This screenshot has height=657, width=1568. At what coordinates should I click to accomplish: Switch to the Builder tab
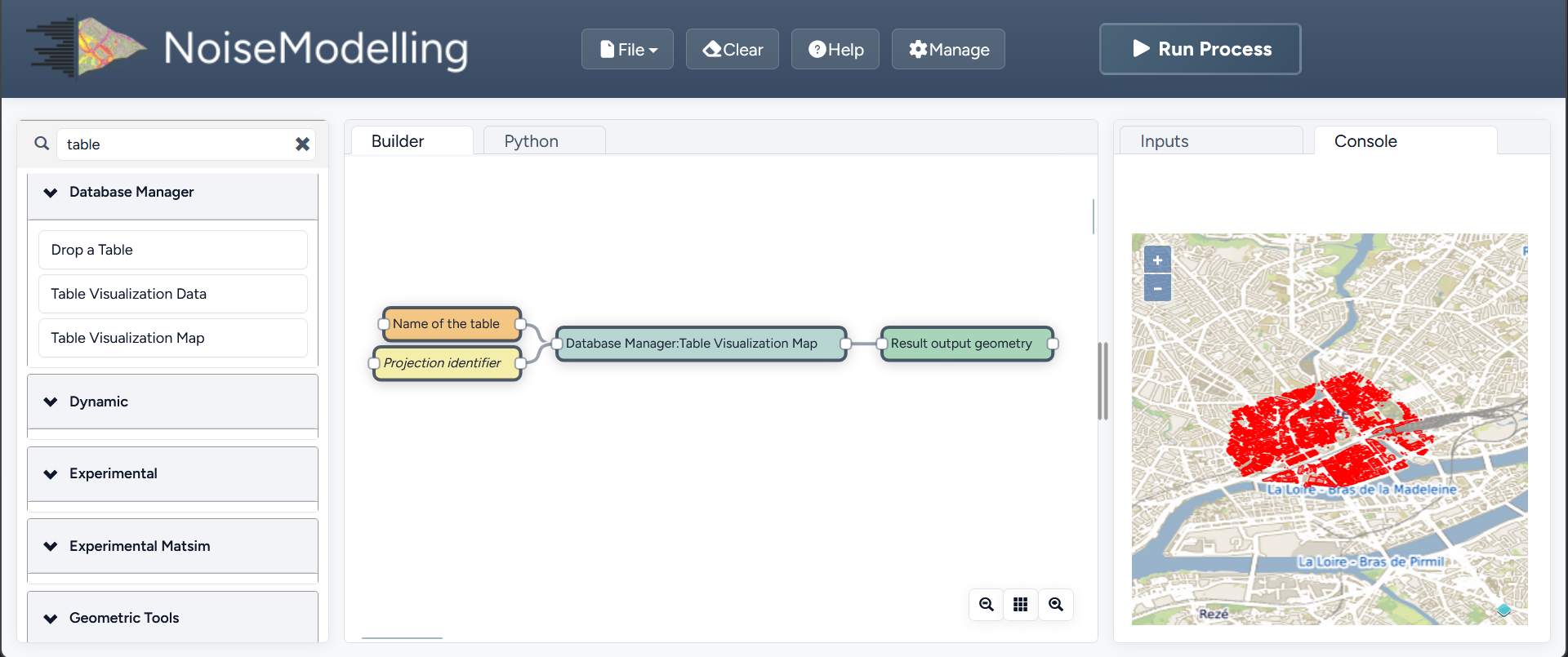coord(412,141)
